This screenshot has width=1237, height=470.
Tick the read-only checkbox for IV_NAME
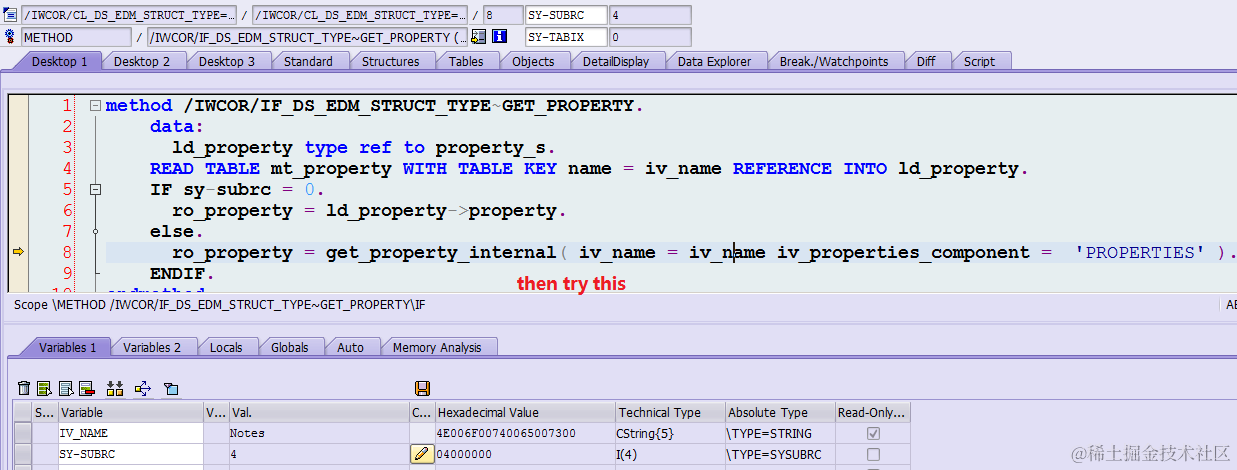(x=873, y=433)
